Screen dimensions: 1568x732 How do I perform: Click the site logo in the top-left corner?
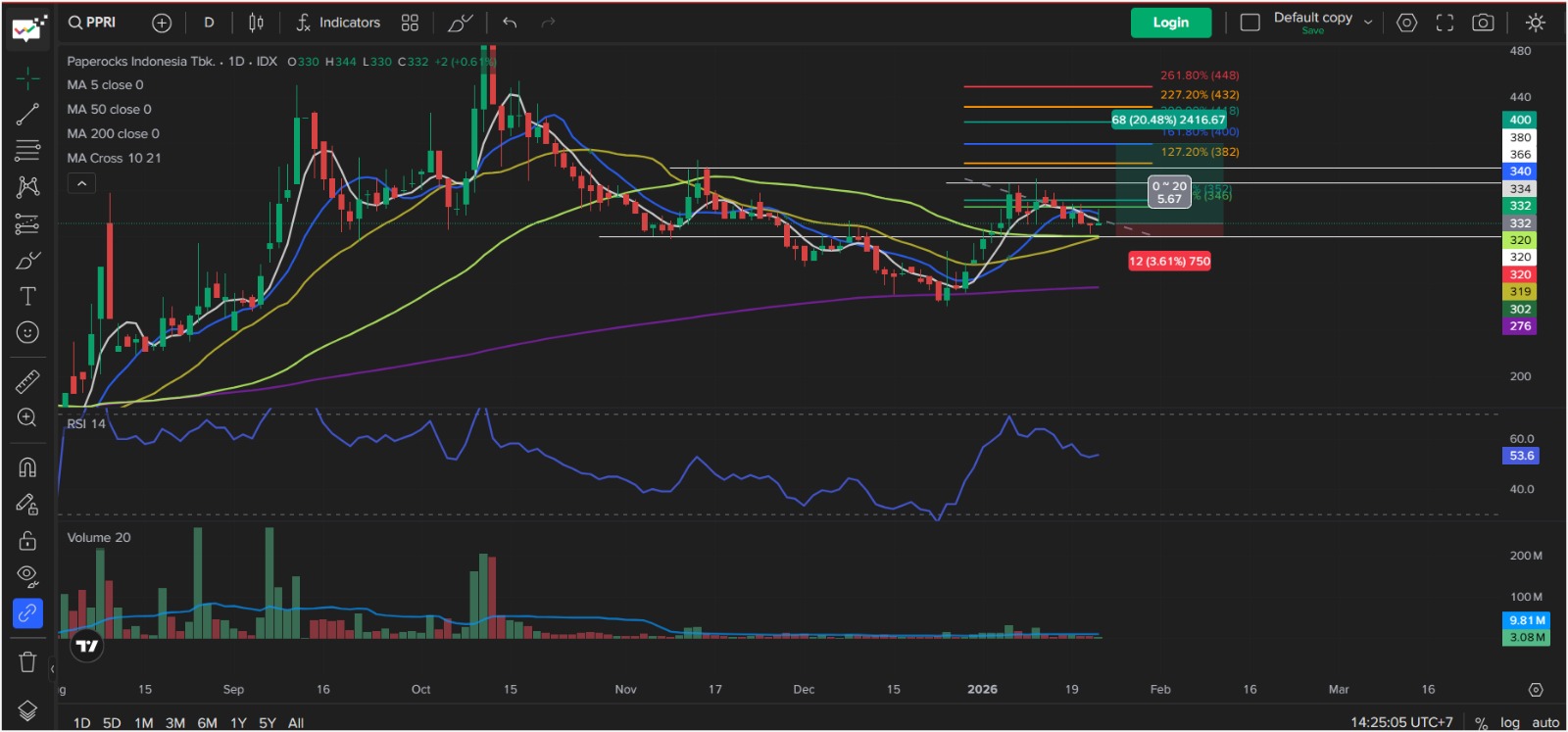pos(29,26)
